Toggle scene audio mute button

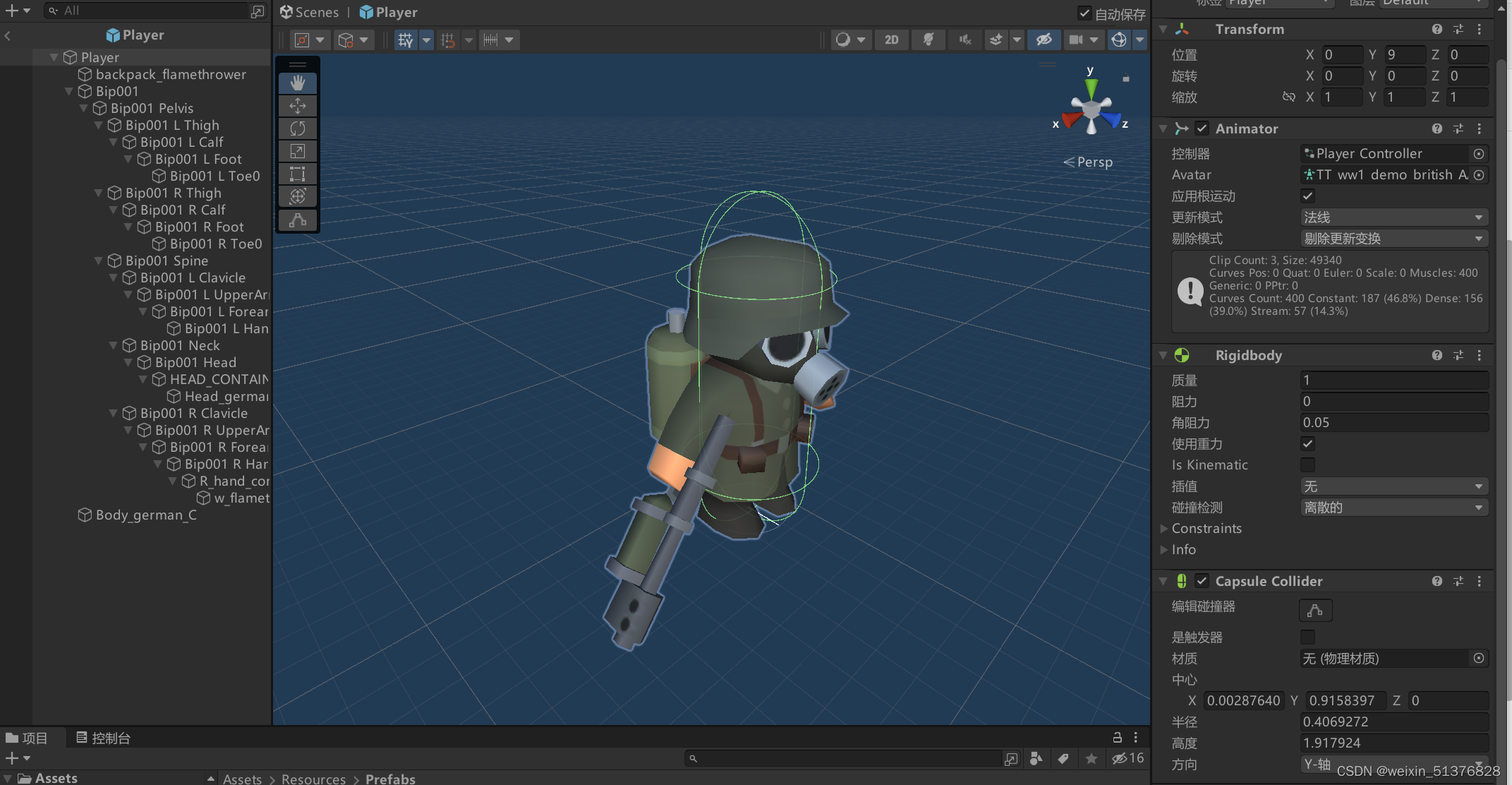click(965, 40)
